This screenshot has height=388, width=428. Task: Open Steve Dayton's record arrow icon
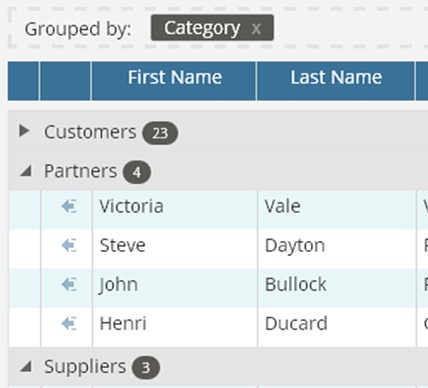click(x=69, y=246)
